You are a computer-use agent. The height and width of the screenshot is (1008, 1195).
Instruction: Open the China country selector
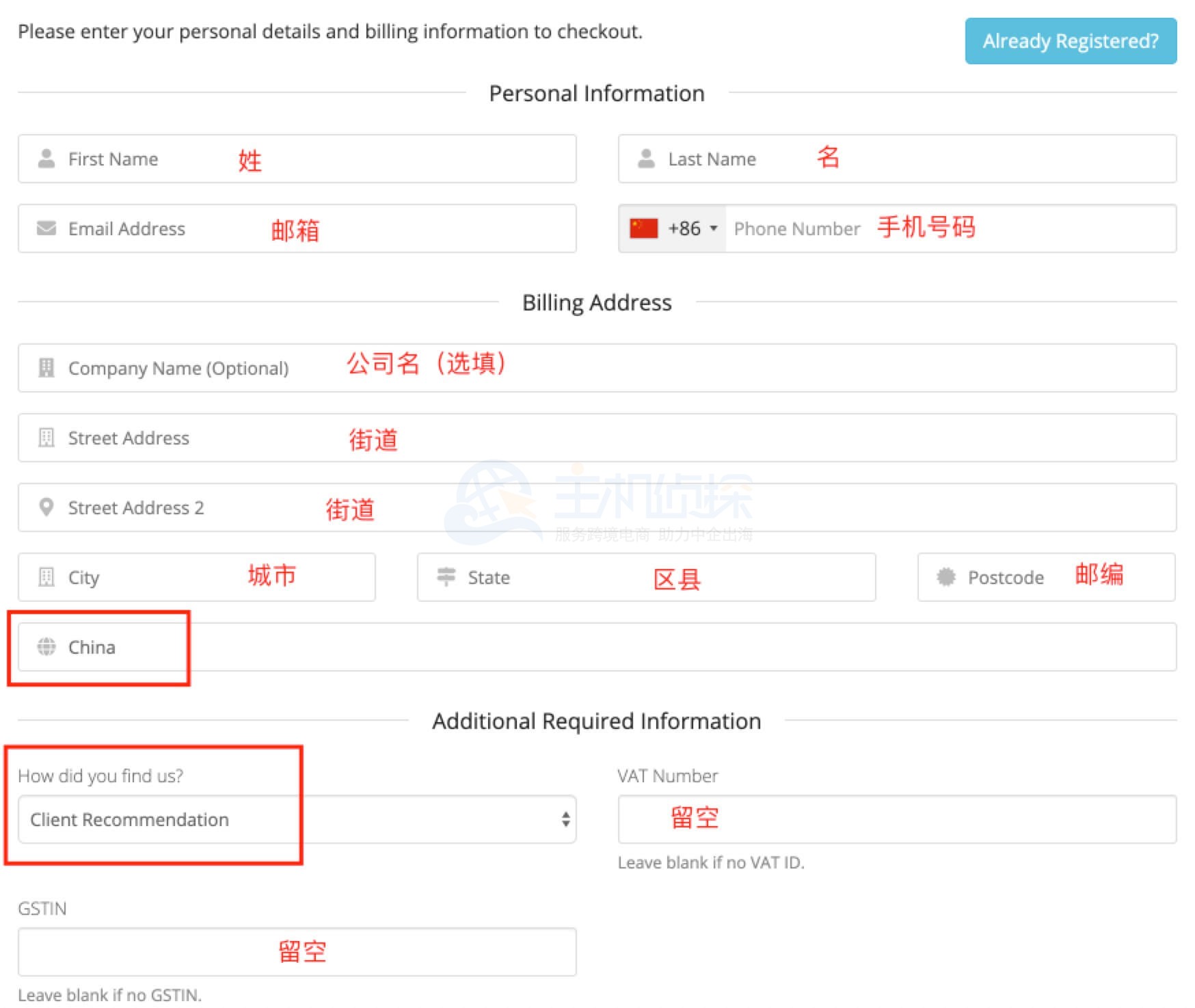pyautogui.click(x=597, y=647)
